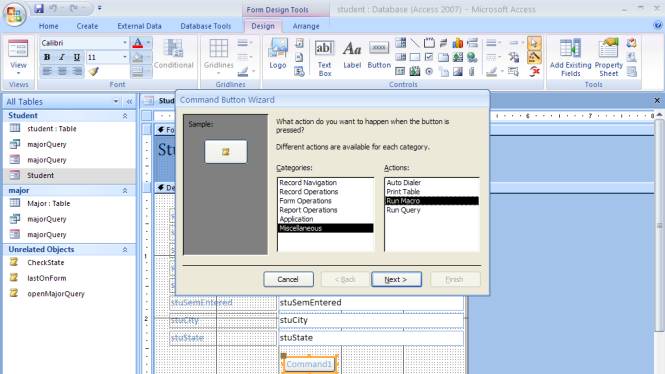Toggle Bold formatting
Image resolution: width=665 pixels, height=374 pixels.
click(x=47, y=57)
